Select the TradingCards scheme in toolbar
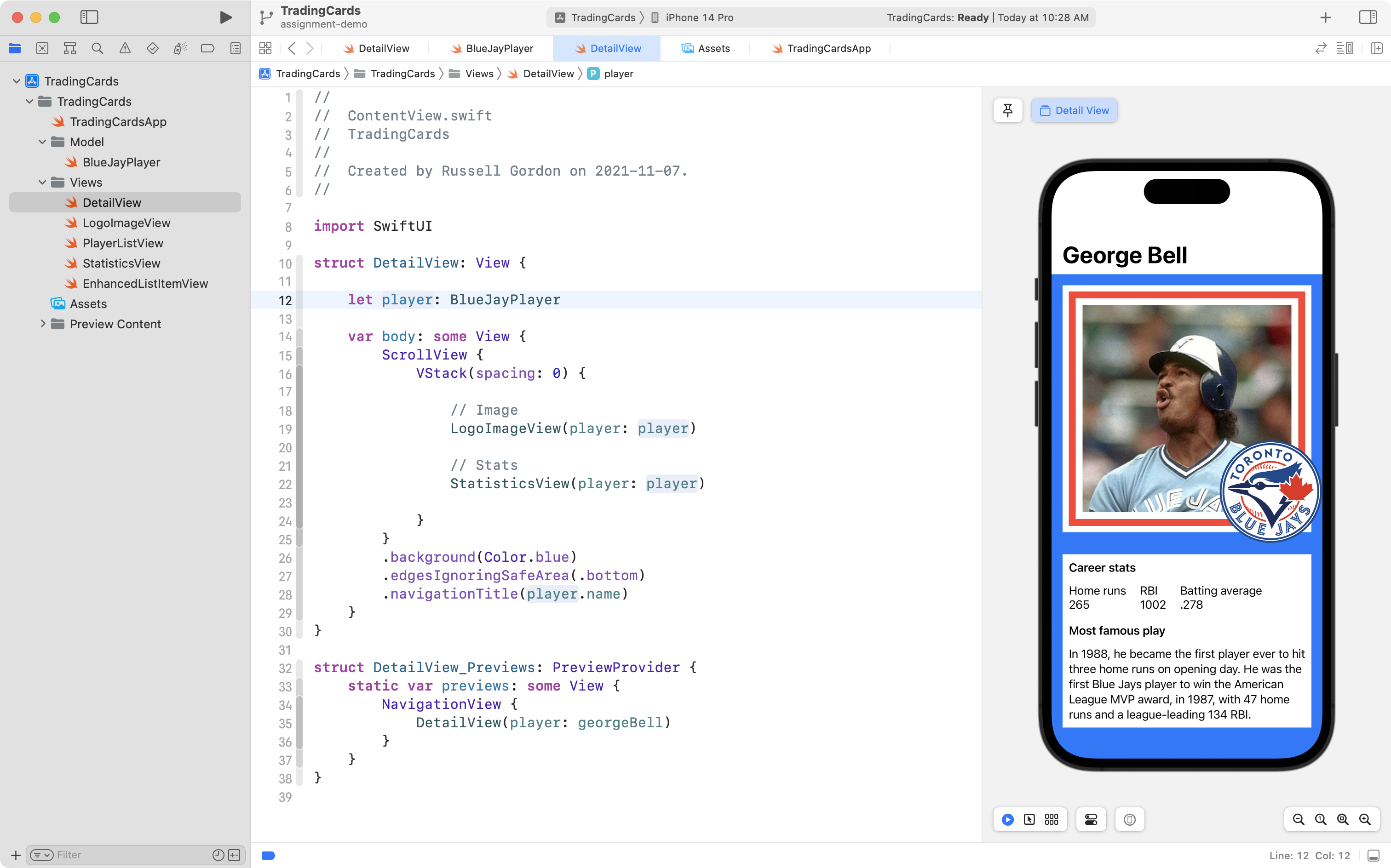This screenshot has width=1391, height=868. coord(595,17)
